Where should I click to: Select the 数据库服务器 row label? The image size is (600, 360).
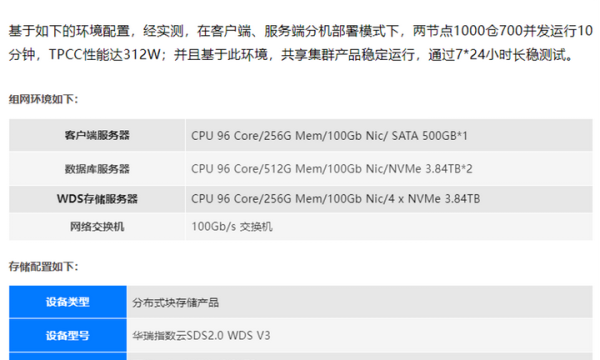pyautogui.click(x=97, y=169)
